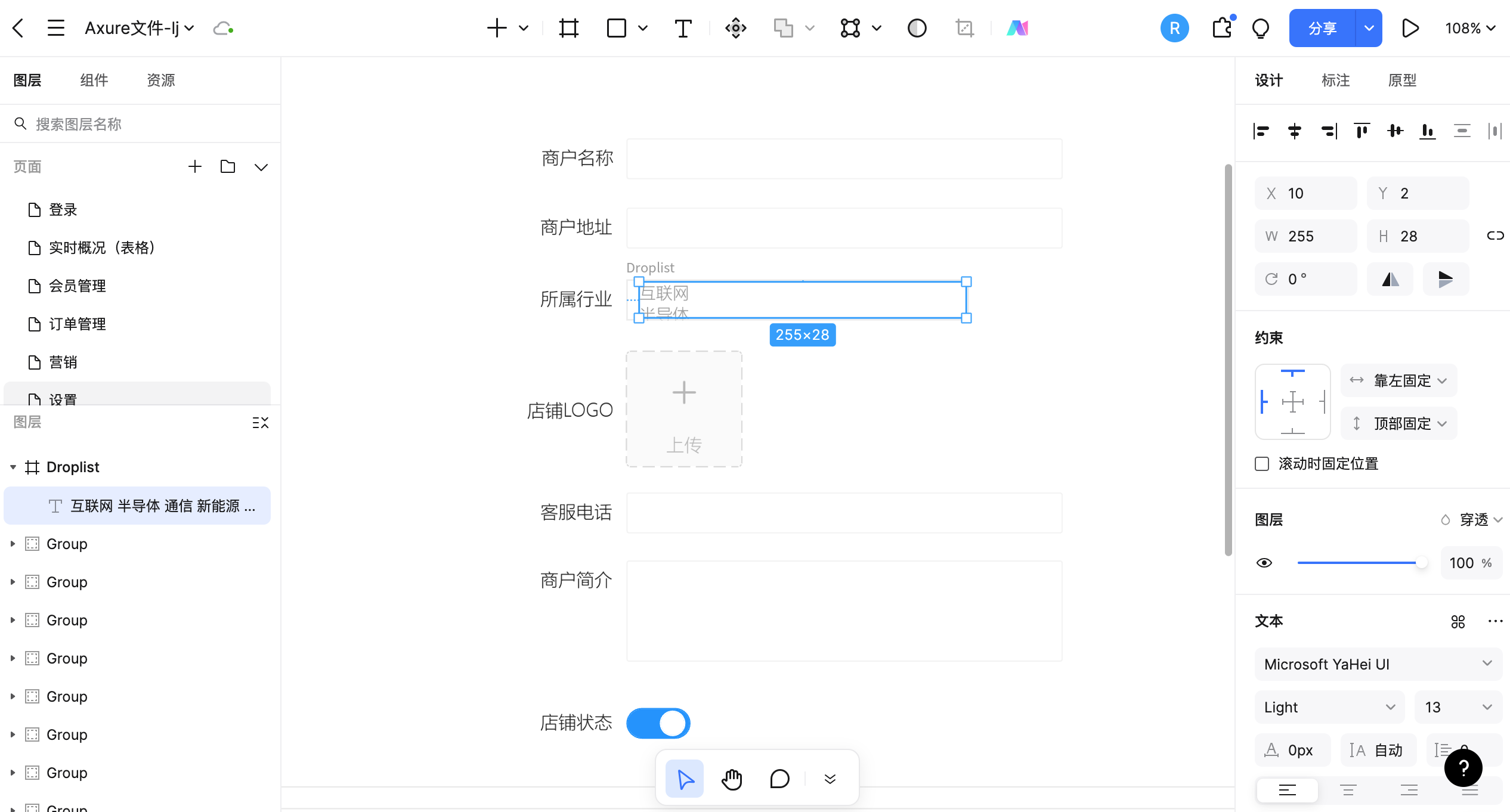Switch to the 组件 tab
The width and height of the screenshot is (1510, 812).
[94, 80]
